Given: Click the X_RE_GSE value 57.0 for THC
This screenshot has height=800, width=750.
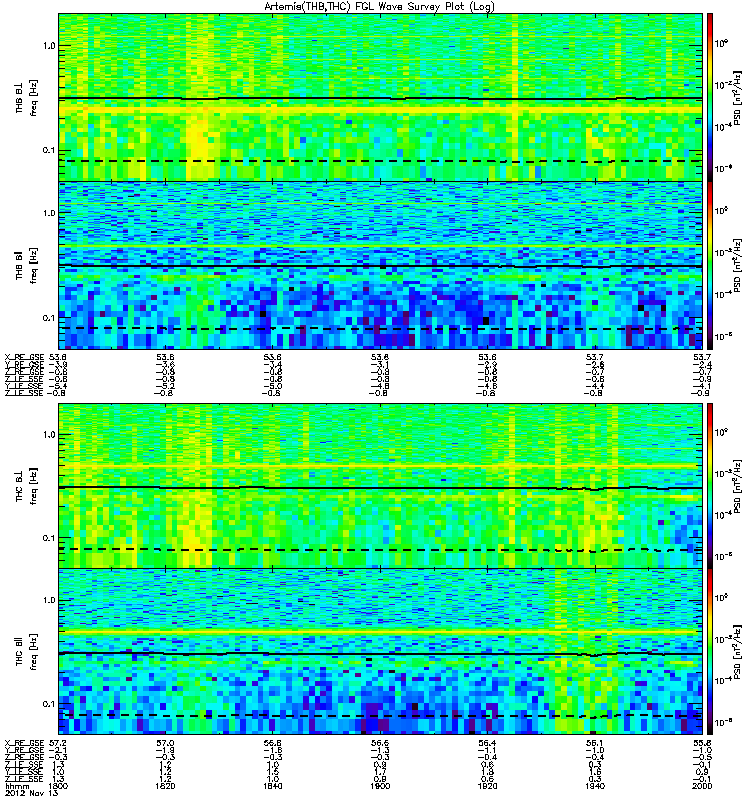Looking at the screenshot, I should tap(165, 743).
